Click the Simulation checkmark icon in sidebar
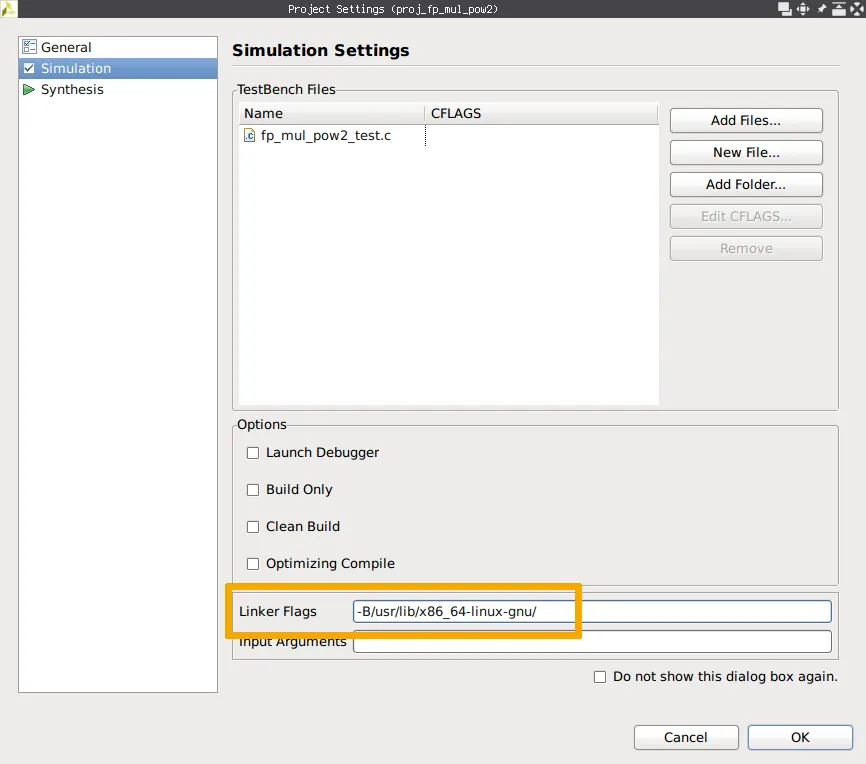The width and height of the screenshot is (866, 764). click(x=29, y=68)
